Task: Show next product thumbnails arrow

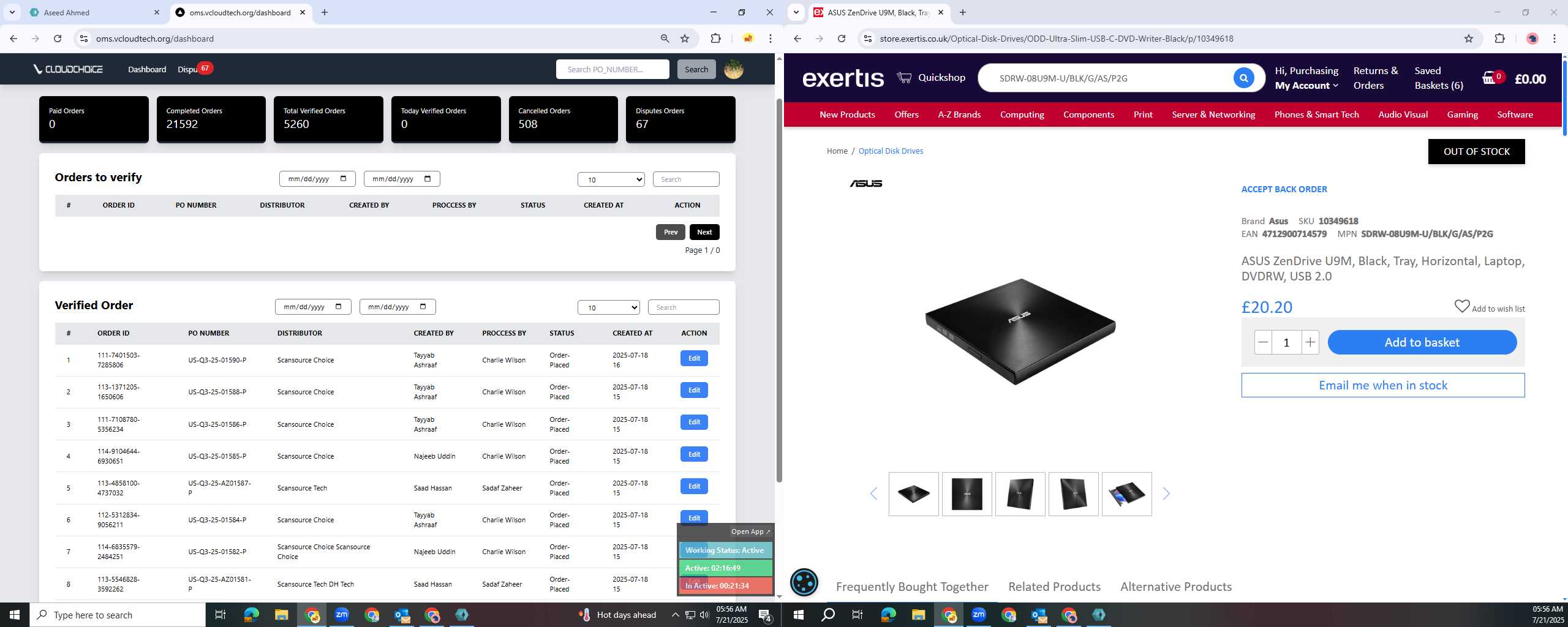Action: (x=1166, y=494)
